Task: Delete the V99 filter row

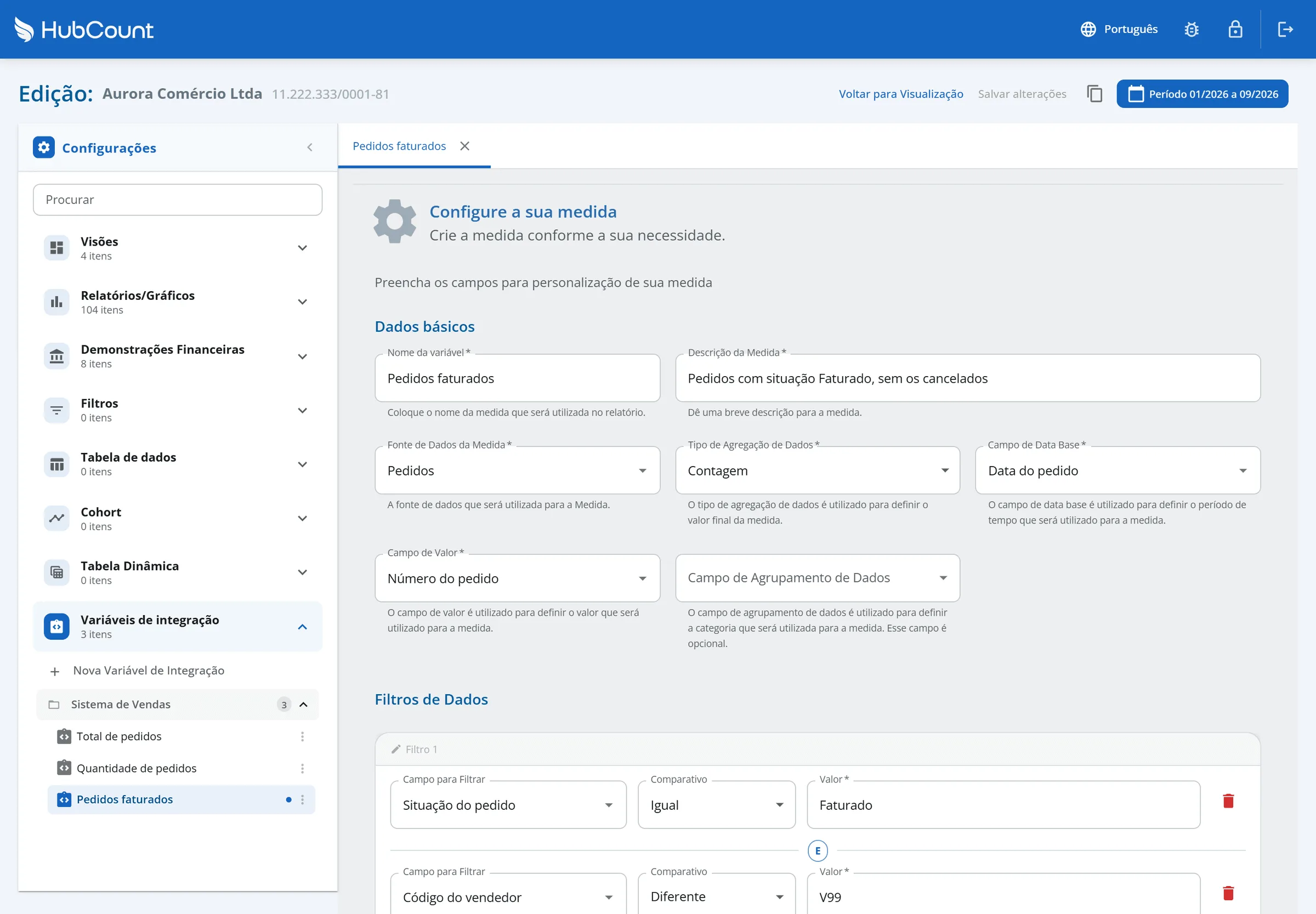Action: click(x=1228, y=893)
